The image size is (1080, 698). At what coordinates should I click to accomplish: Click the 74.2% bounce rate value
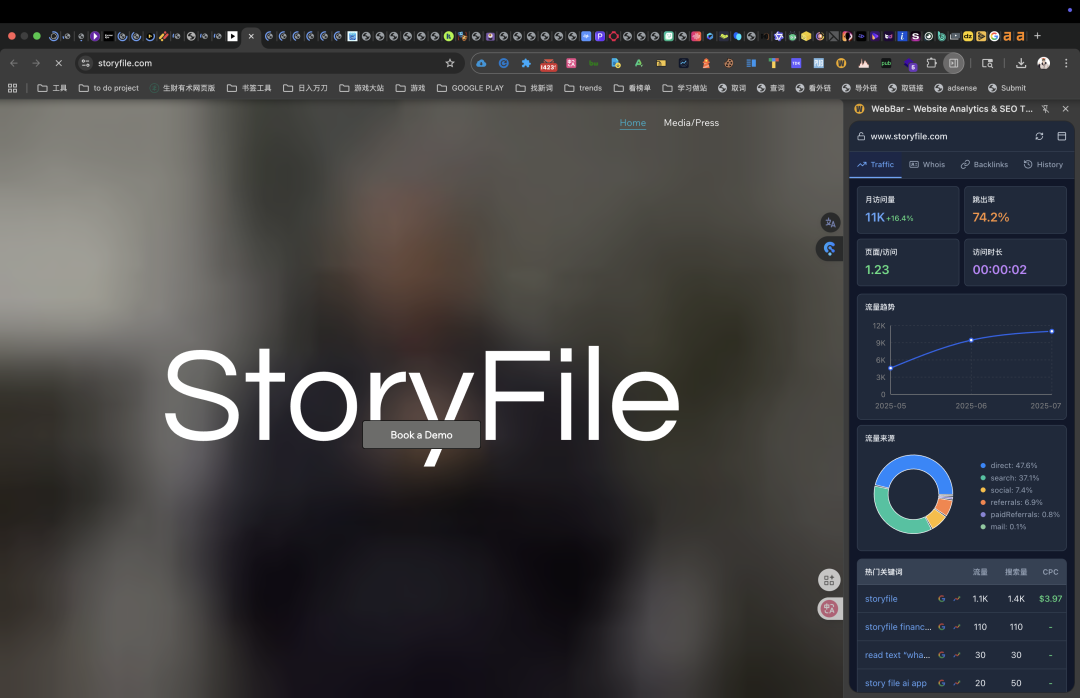[x=990, y=217]
